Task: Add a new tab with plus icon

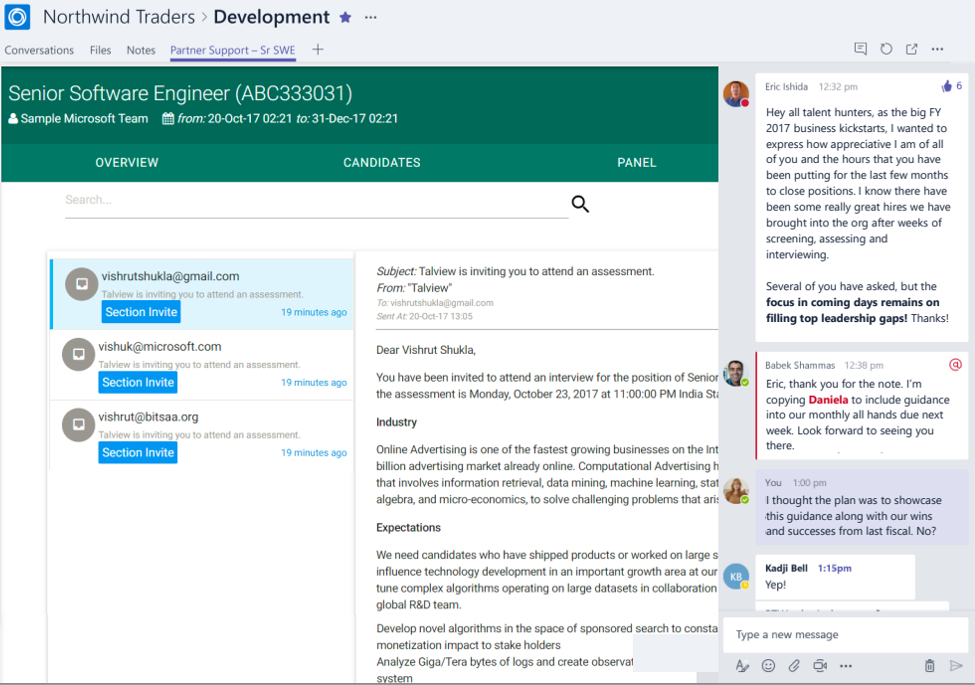Action: pyautogui.click(x=318, y=50)
